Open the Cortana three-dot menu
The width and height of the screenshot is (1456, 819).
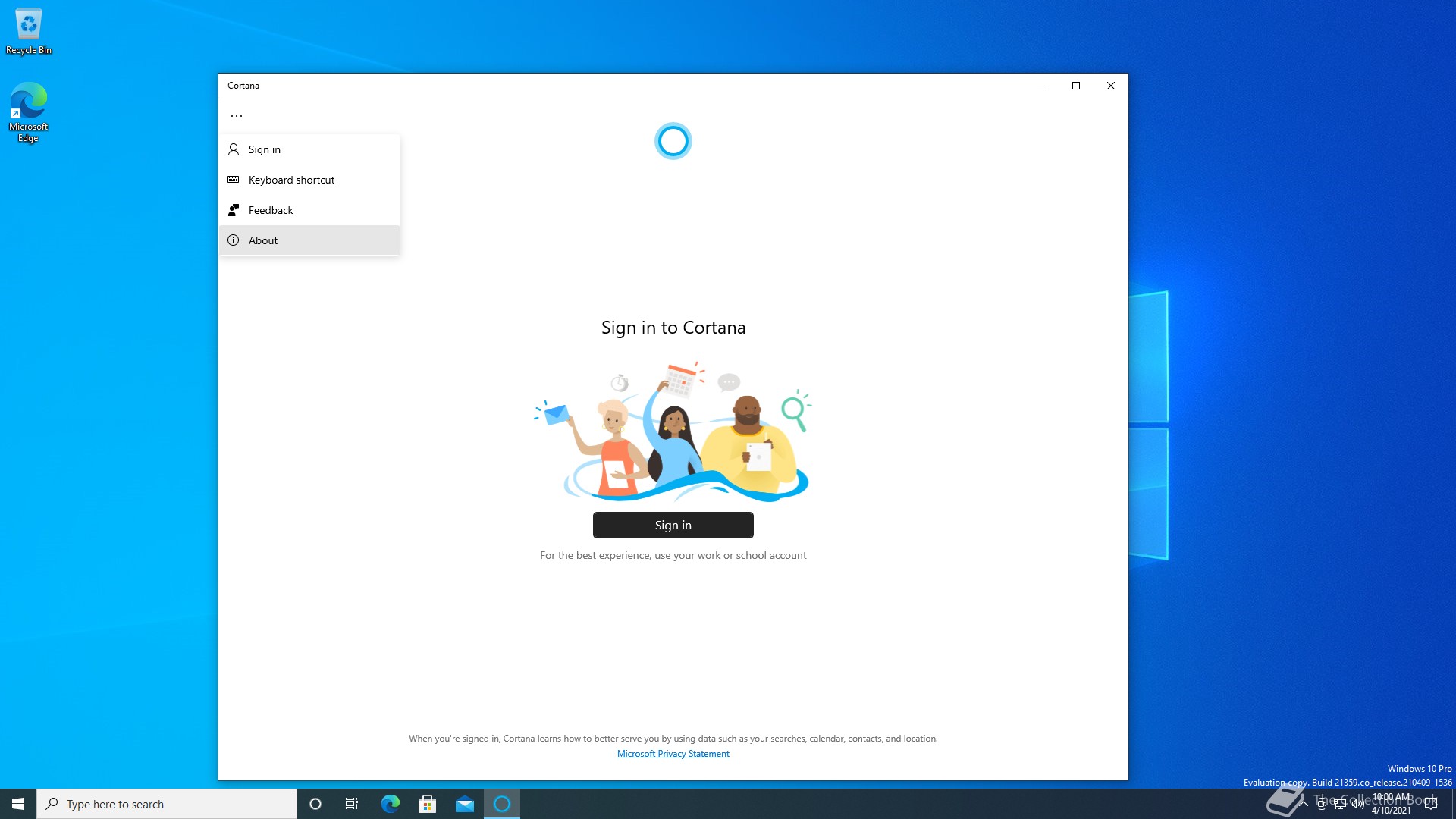point(237,116)
